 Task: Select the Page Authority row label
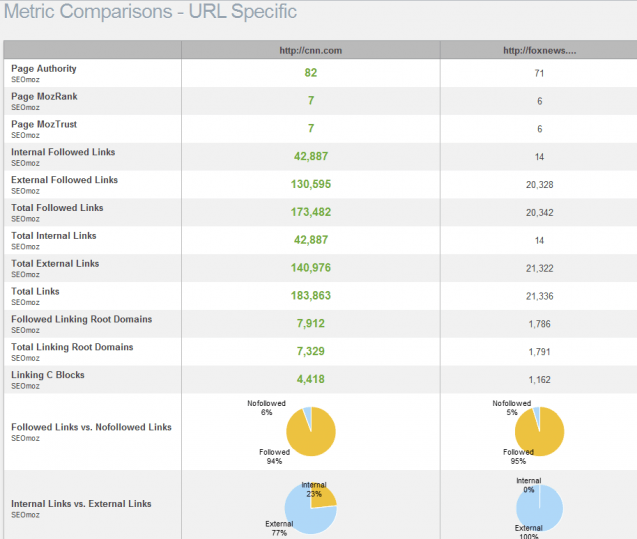[x=43, y=68]
